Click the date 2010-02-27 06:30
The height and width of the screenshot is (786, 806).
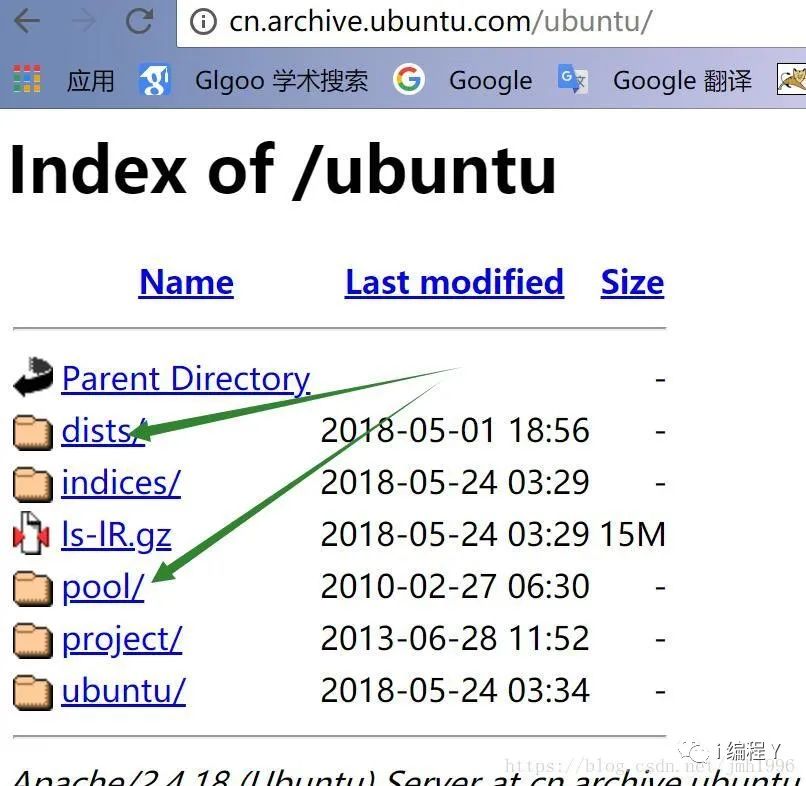click(x=455, y=587)
